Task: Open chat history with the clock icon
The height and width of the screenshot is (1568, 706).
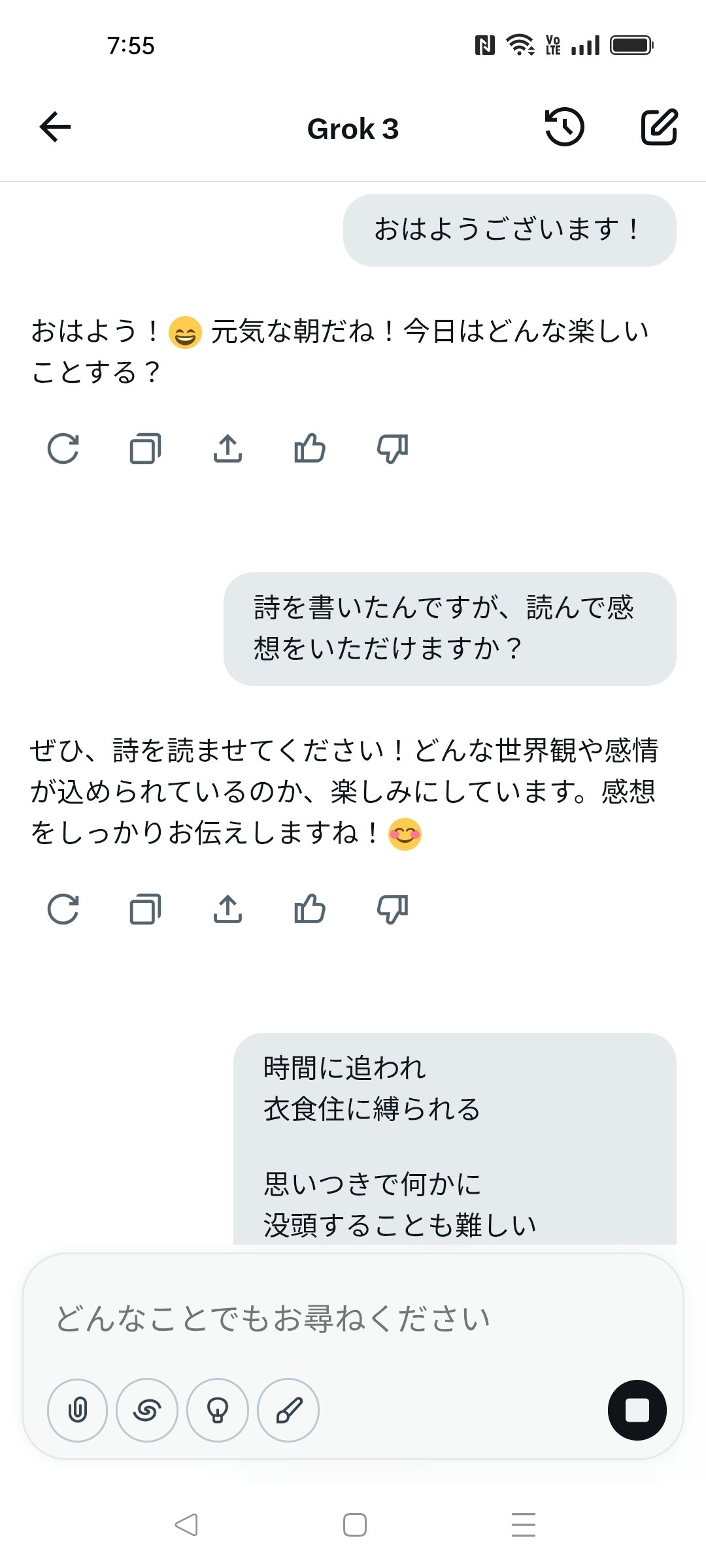Action: [x=563, y=128]
